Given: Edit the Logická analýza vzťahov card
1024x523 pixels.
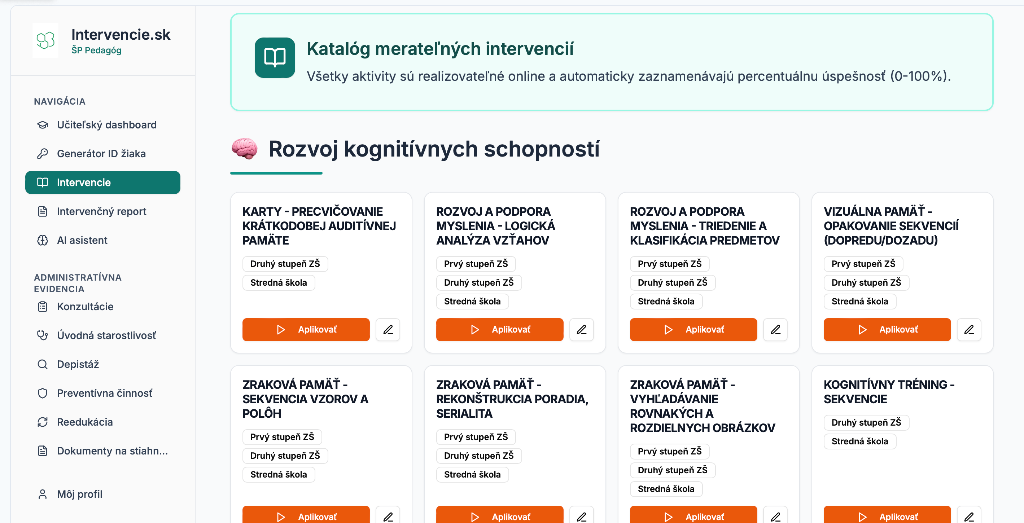Looking at the screenshot, I should point(581,330).
